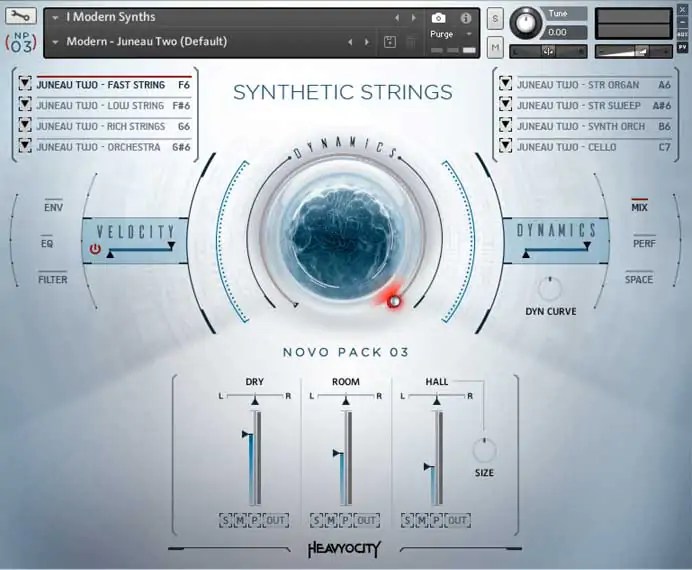Open the wrench instrument settings icon
Image resolution: width=692 pixels, height=570 pixels.
point(20,16)
